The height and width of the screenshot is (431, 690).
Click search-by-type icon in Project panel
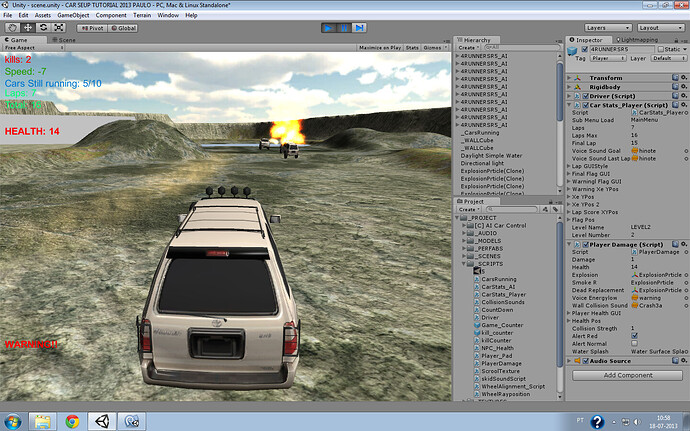545,210
